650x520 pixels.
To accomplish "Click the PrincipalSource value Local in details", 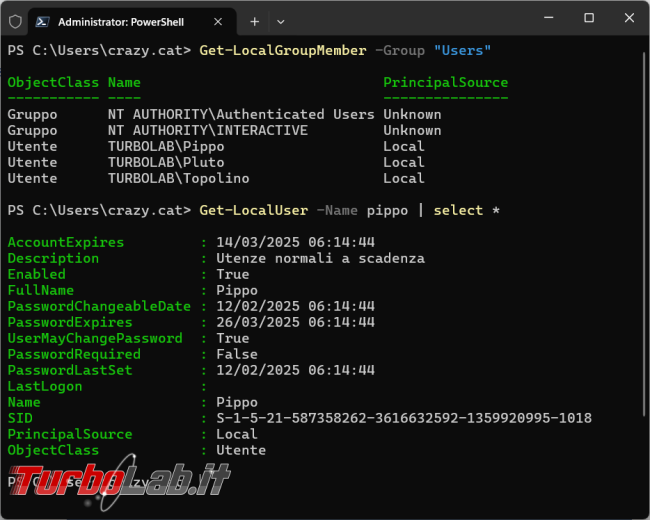I will tap(237, 434).
